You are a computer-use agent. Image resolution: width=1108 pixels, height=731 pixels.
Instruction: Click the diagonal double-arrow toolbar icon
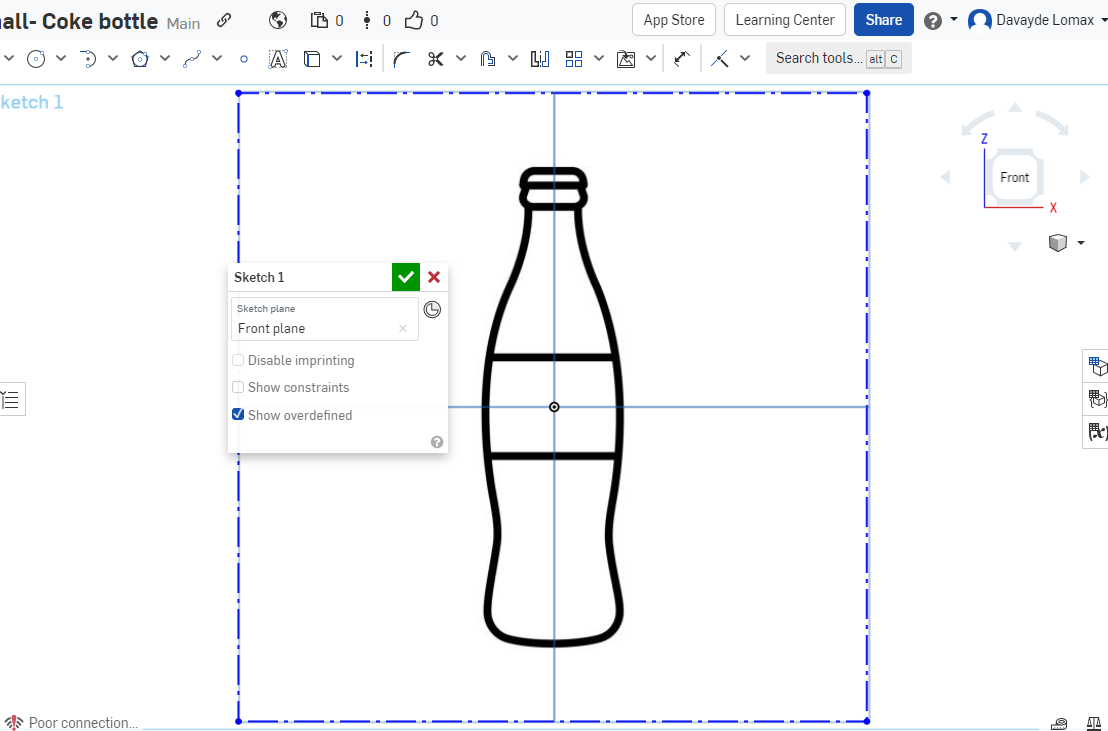tap(682, 59)
